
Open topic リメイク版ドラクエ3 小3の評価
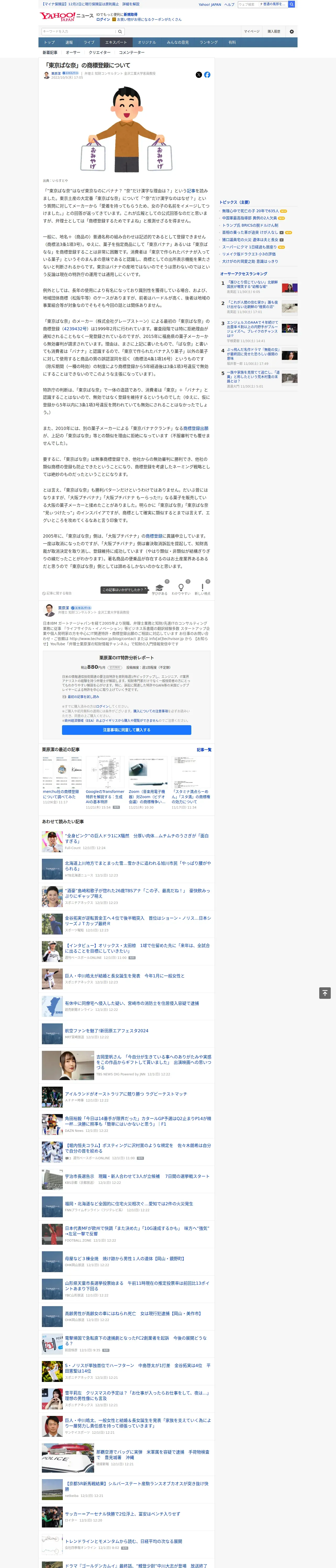tap(249, 255)
